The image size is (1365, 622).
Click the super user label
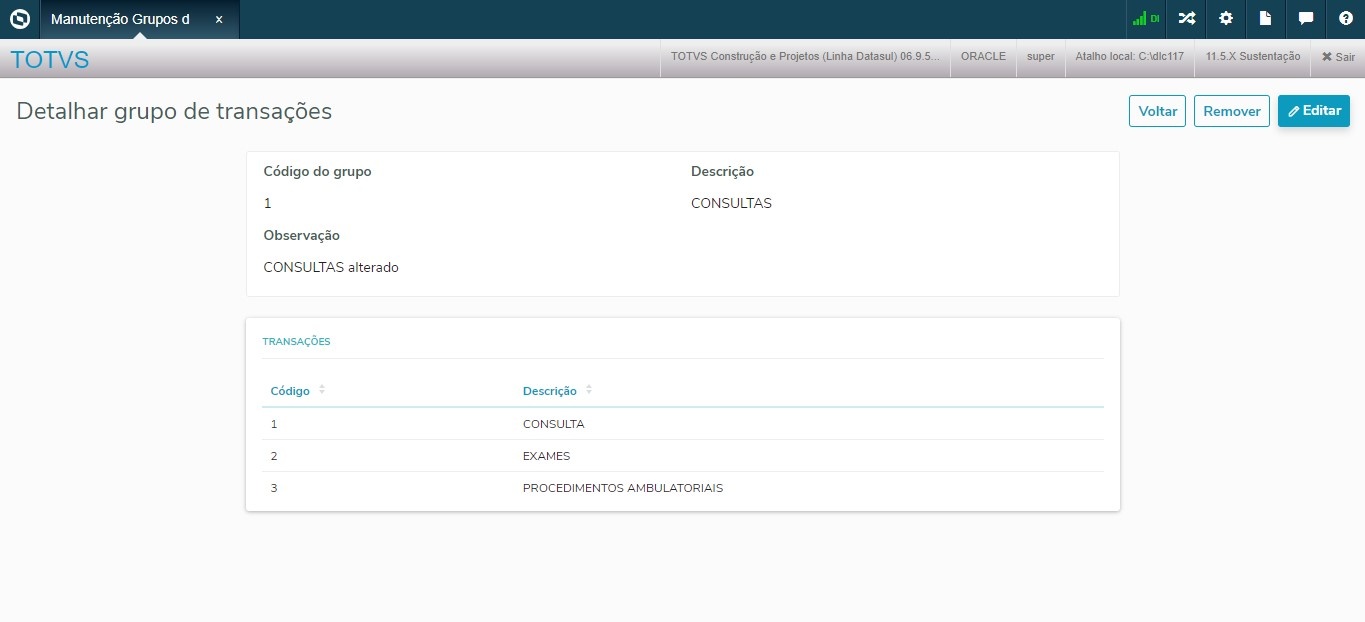(x=1041, y=57)
